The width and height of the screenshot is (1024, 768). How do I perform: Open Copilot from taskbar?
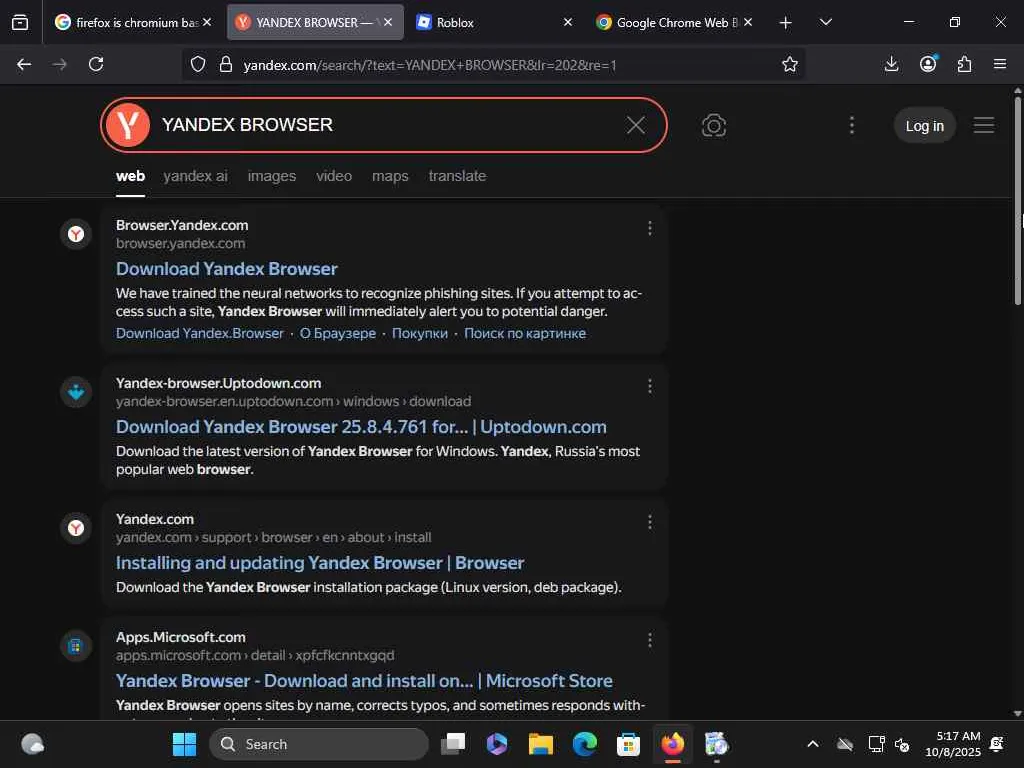pos(497,744)
